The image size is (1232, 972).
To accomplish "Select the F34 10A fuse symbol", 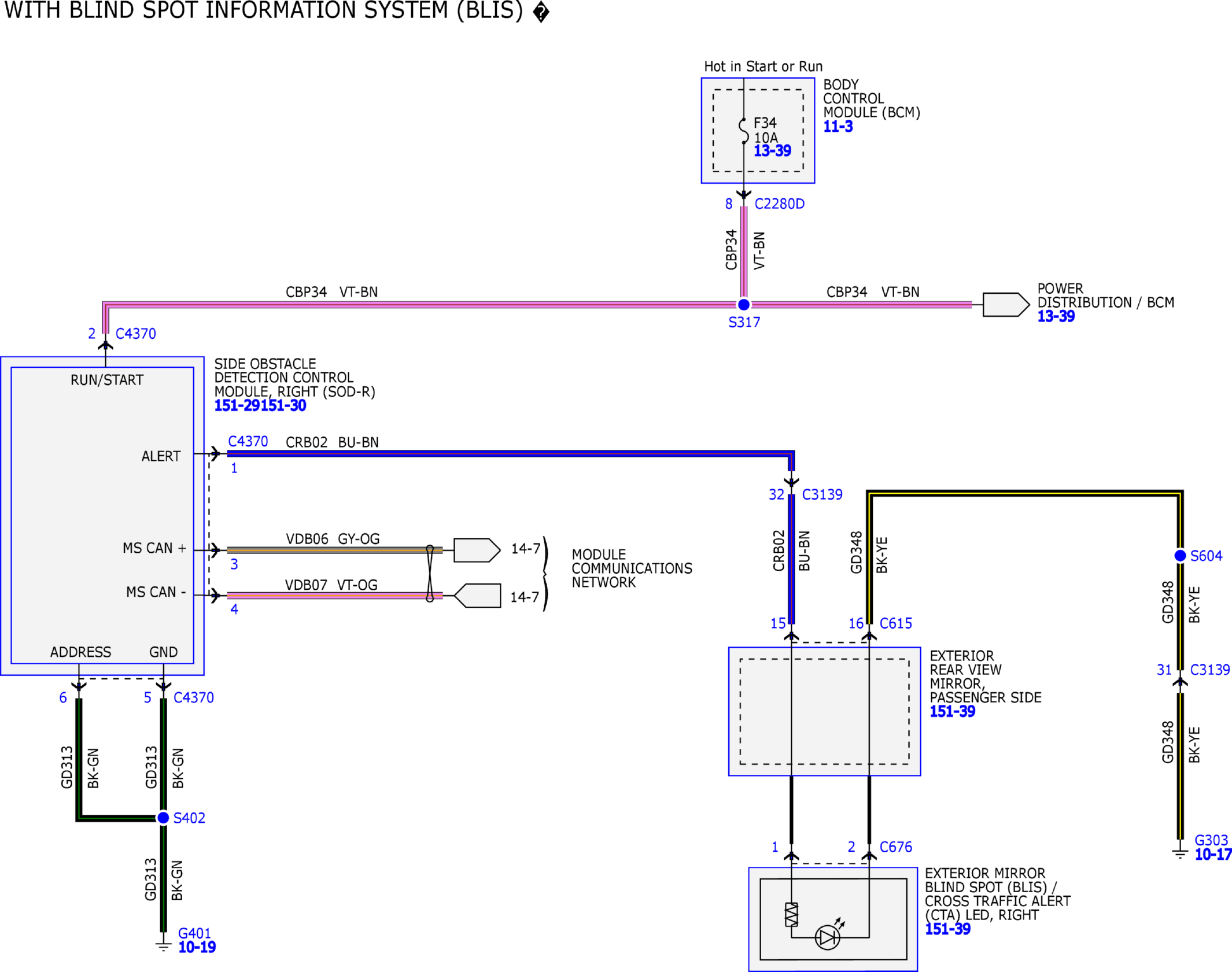I will [x=744, y=131].
